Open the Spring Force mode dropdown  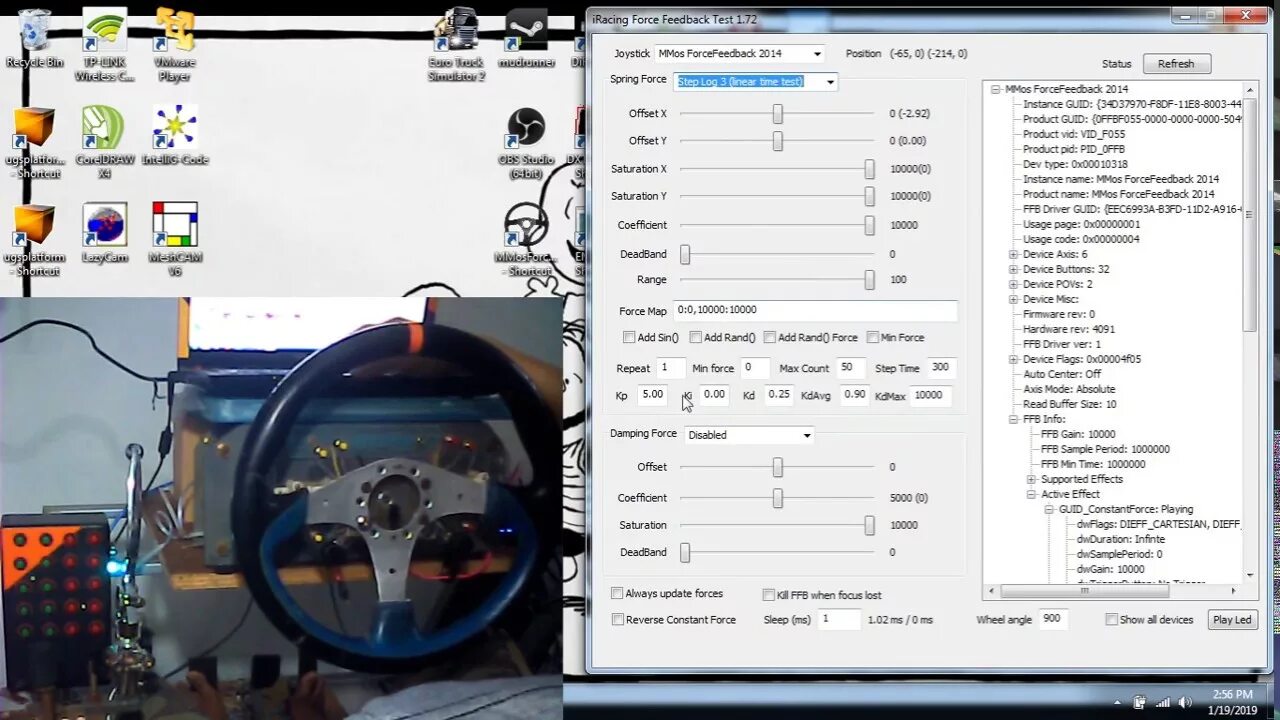[x=756, y=81]
